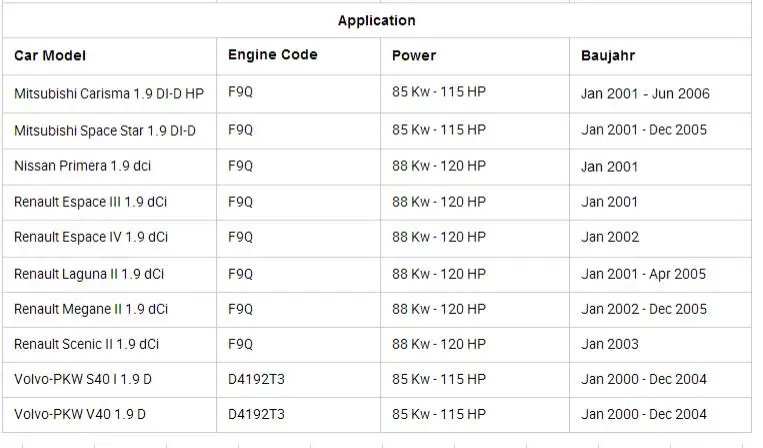Select the Car Model column header

click(109, 56)
